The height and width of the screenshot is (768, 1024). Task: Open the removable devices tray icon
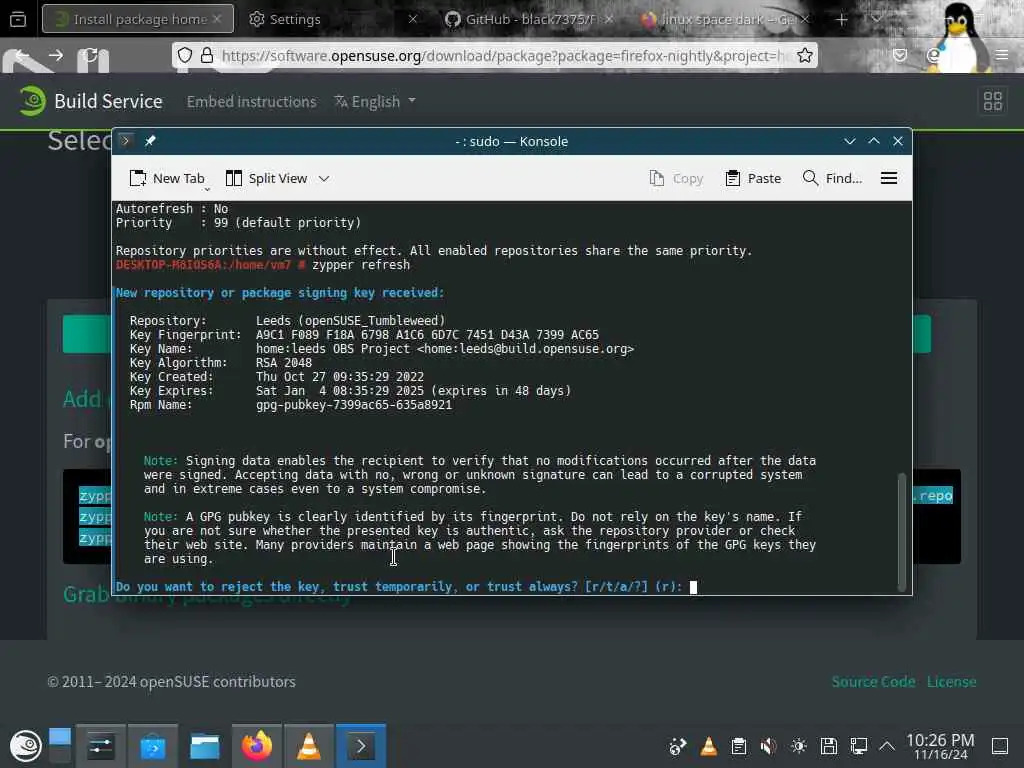coord(829,746)
